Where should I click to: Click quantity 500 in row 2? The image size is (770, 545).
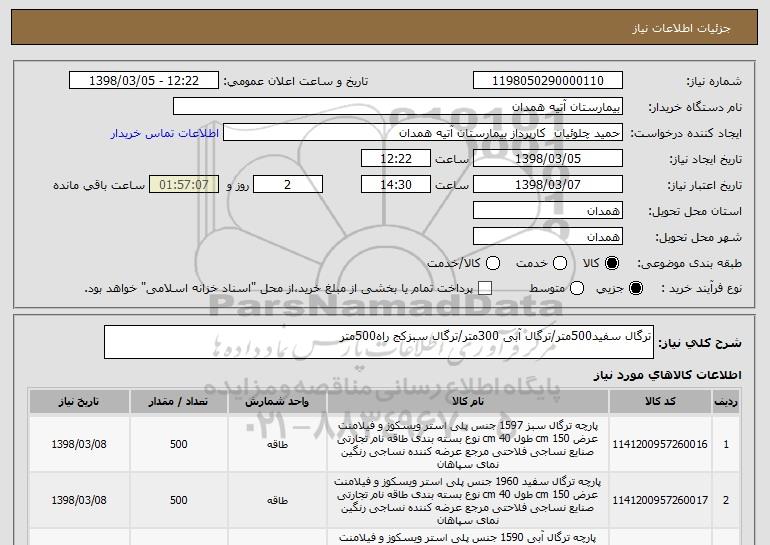(x=179, y=500)
